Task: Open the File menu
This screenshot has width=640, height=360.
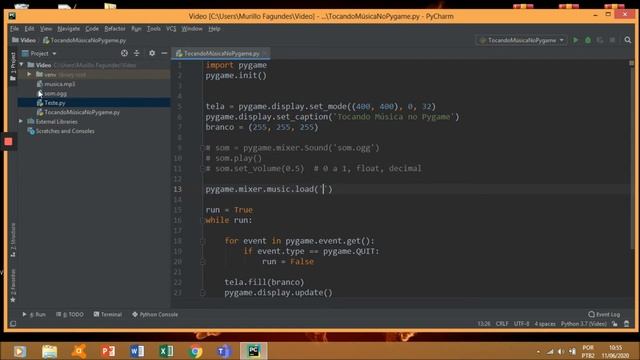Action: (x=14, y=29)
